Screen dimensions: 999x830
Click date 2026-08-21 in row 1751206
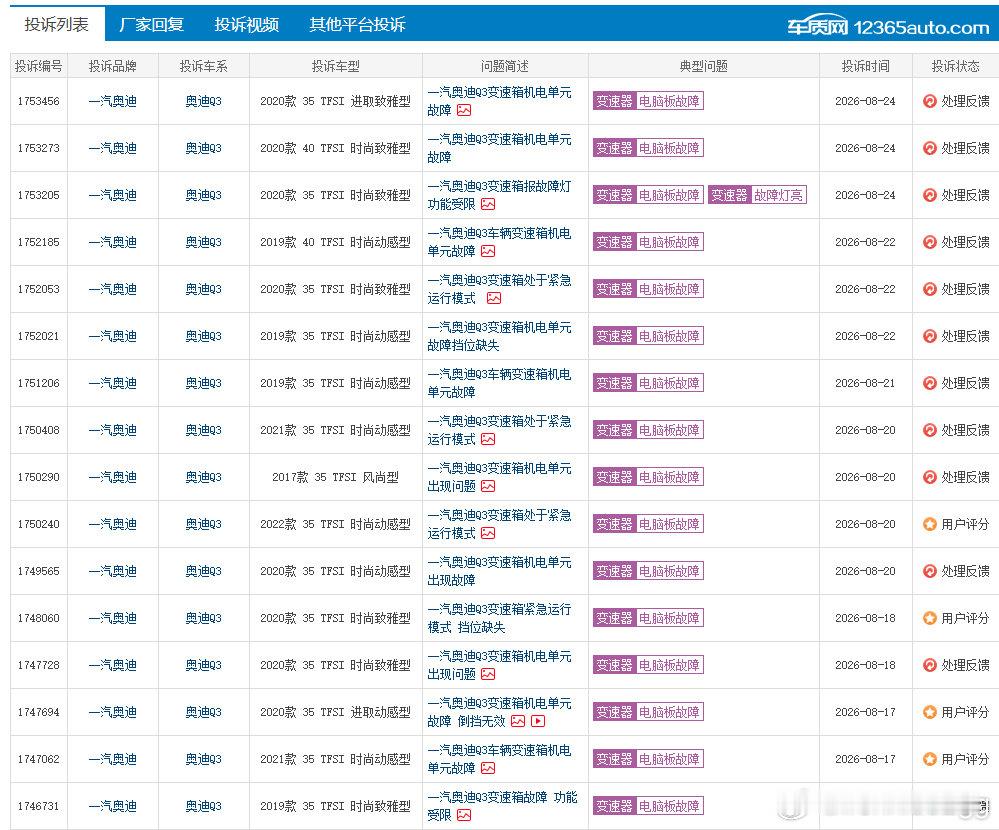(865, 383)
